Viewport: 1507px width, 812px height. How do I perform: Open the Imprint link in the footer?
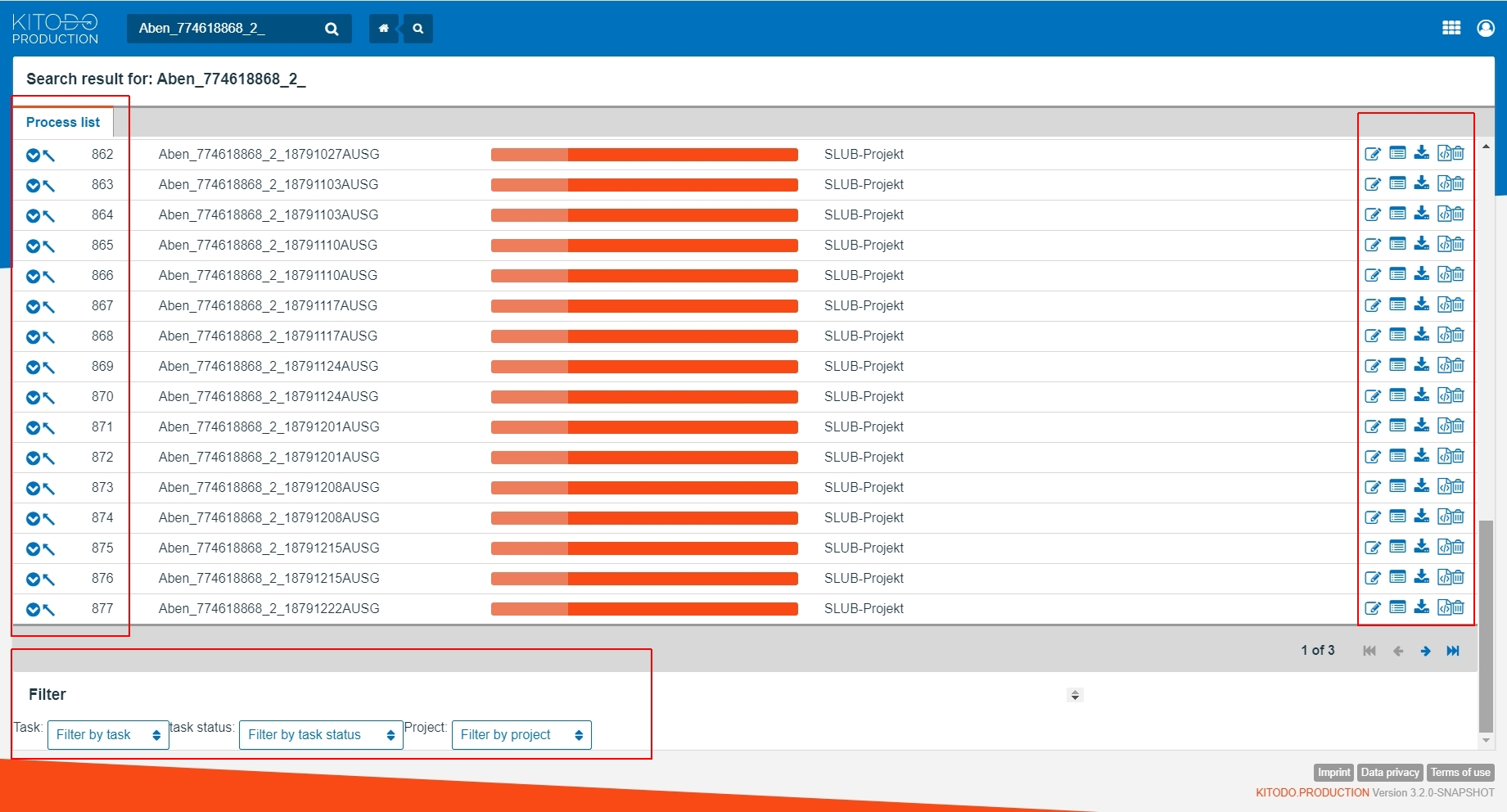[1333, 772]
